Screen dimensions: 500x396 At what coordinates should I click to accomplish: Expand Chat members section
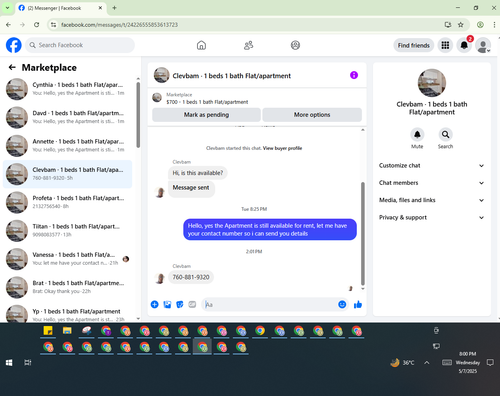pos(431,183)
